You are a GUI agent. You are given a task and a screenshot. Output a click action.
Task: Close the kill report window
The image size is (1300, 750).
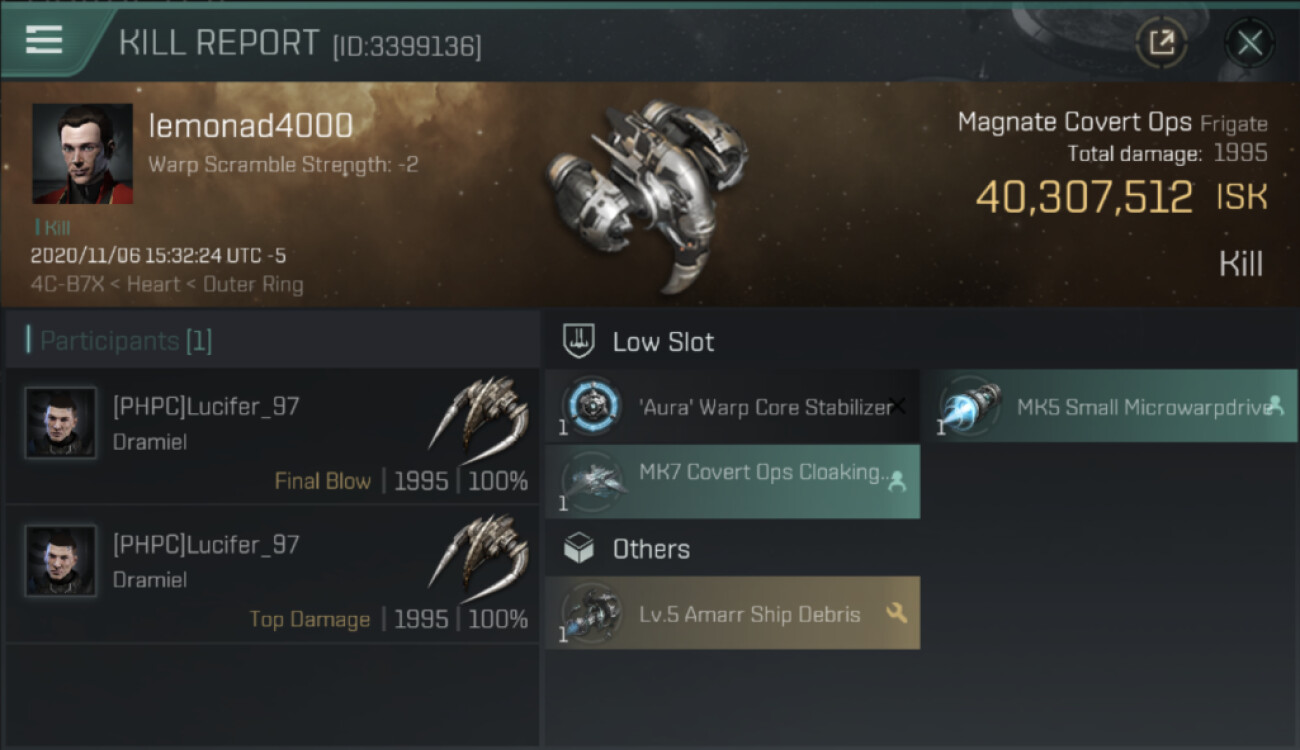pyautogui.click(x=1249, y=42)
